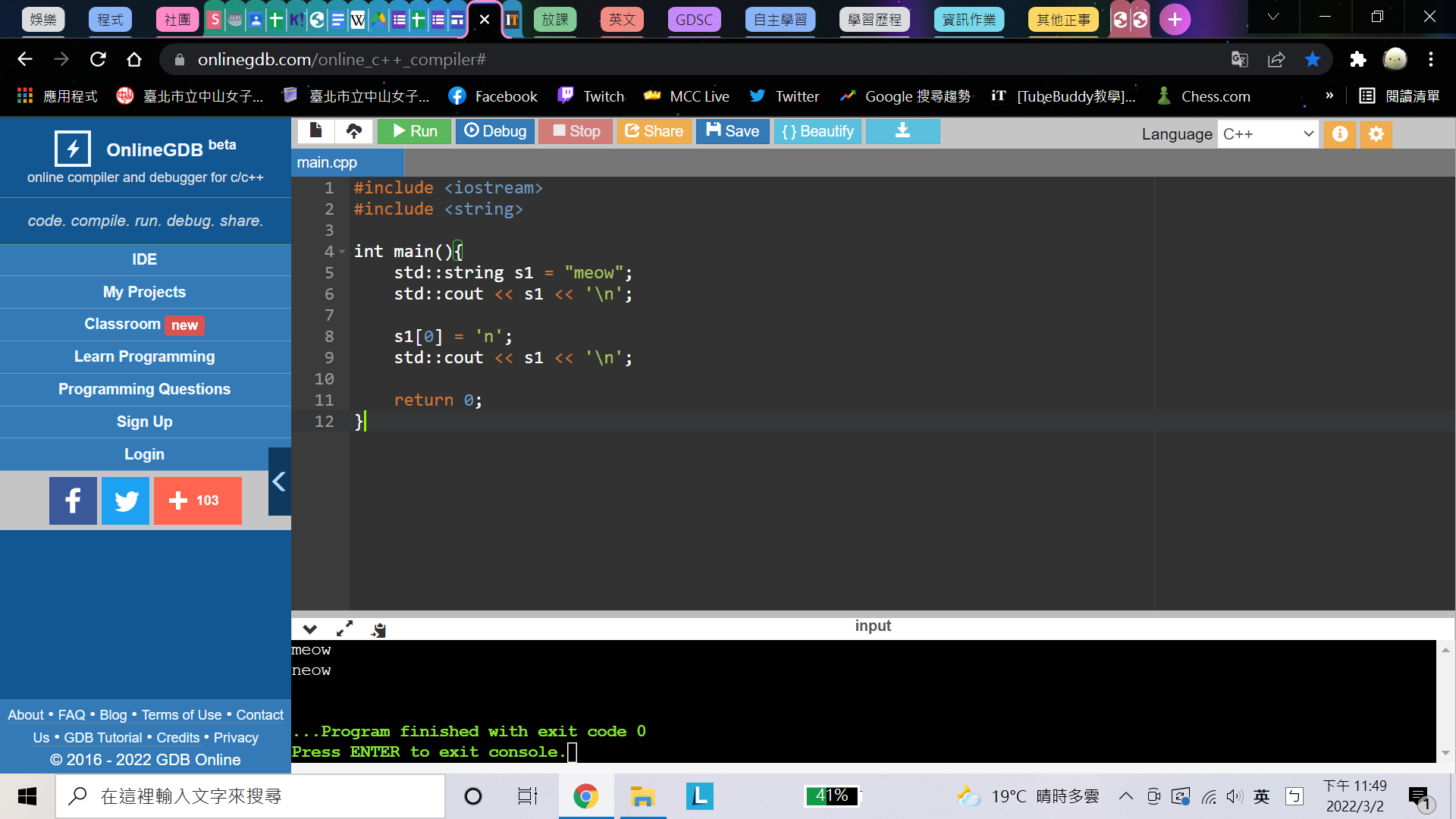Click the Windows taskbar search field
1456x819 pixels.
(x=250, y=796)
